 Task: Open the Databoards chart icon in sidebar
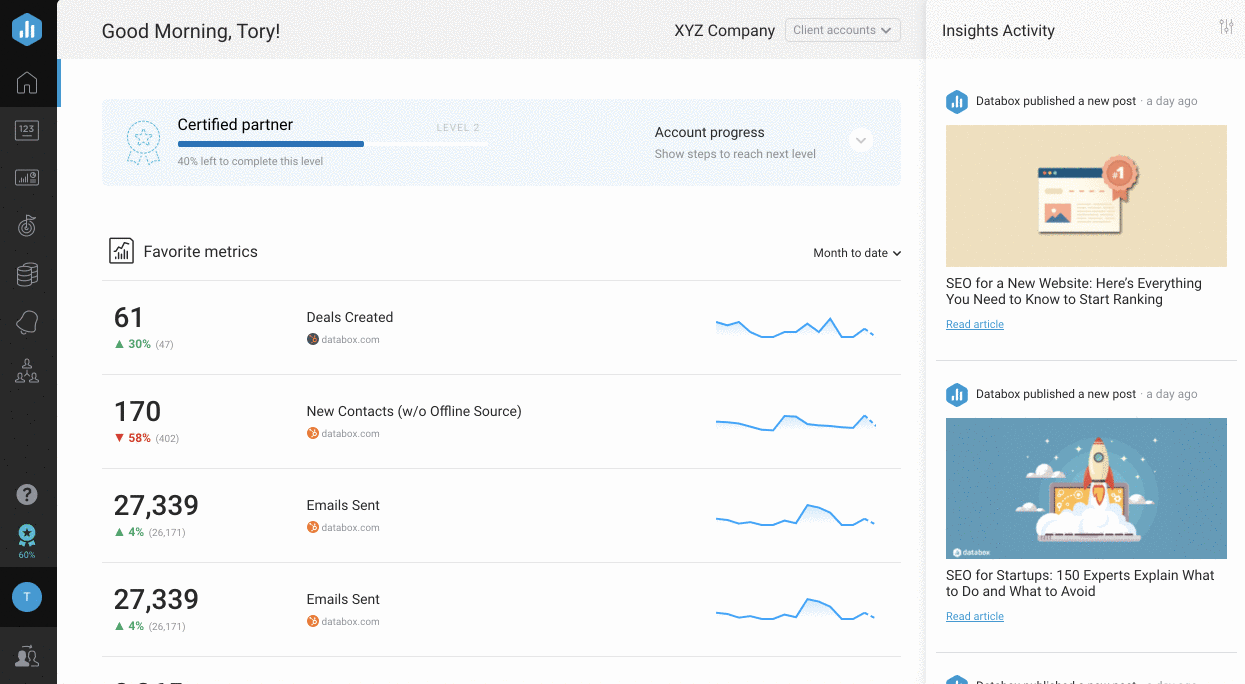pos(27,178)
